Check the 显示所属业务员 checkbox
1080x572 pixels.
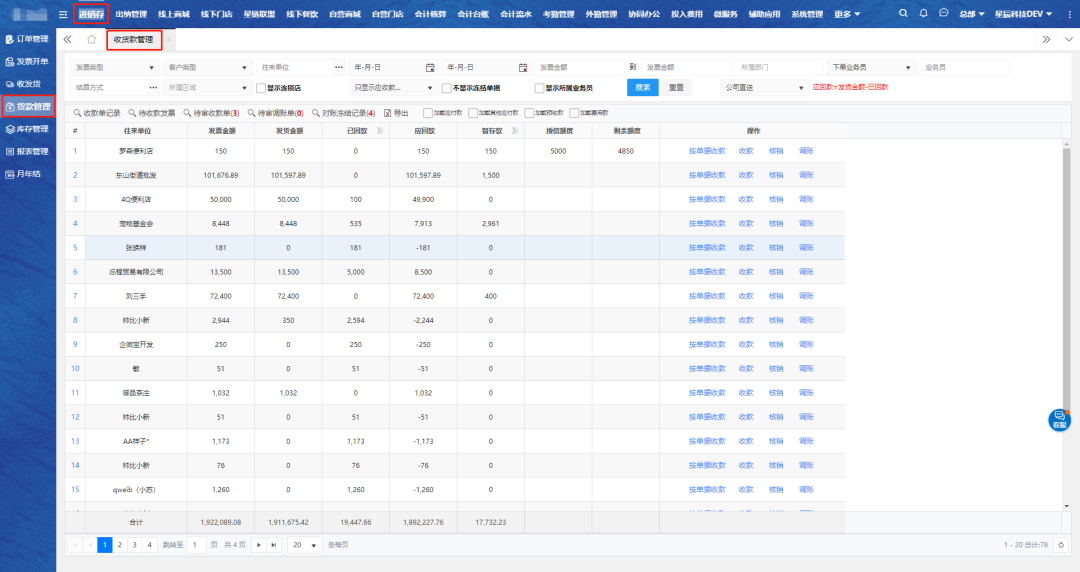539,88
